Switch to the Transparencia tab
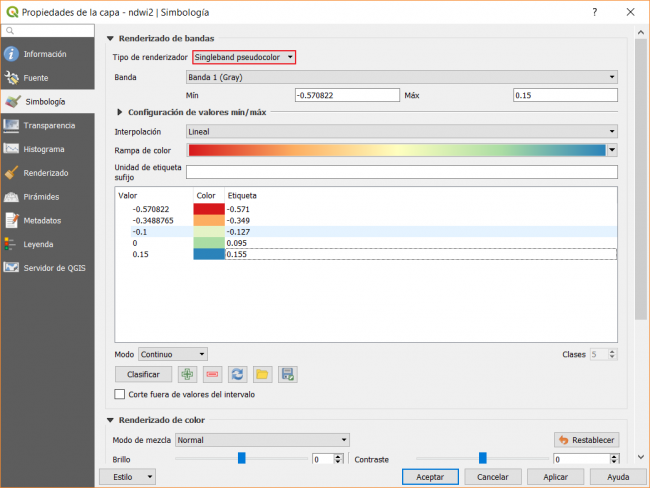Screen dimensions: 650x488 coord(48,125)
